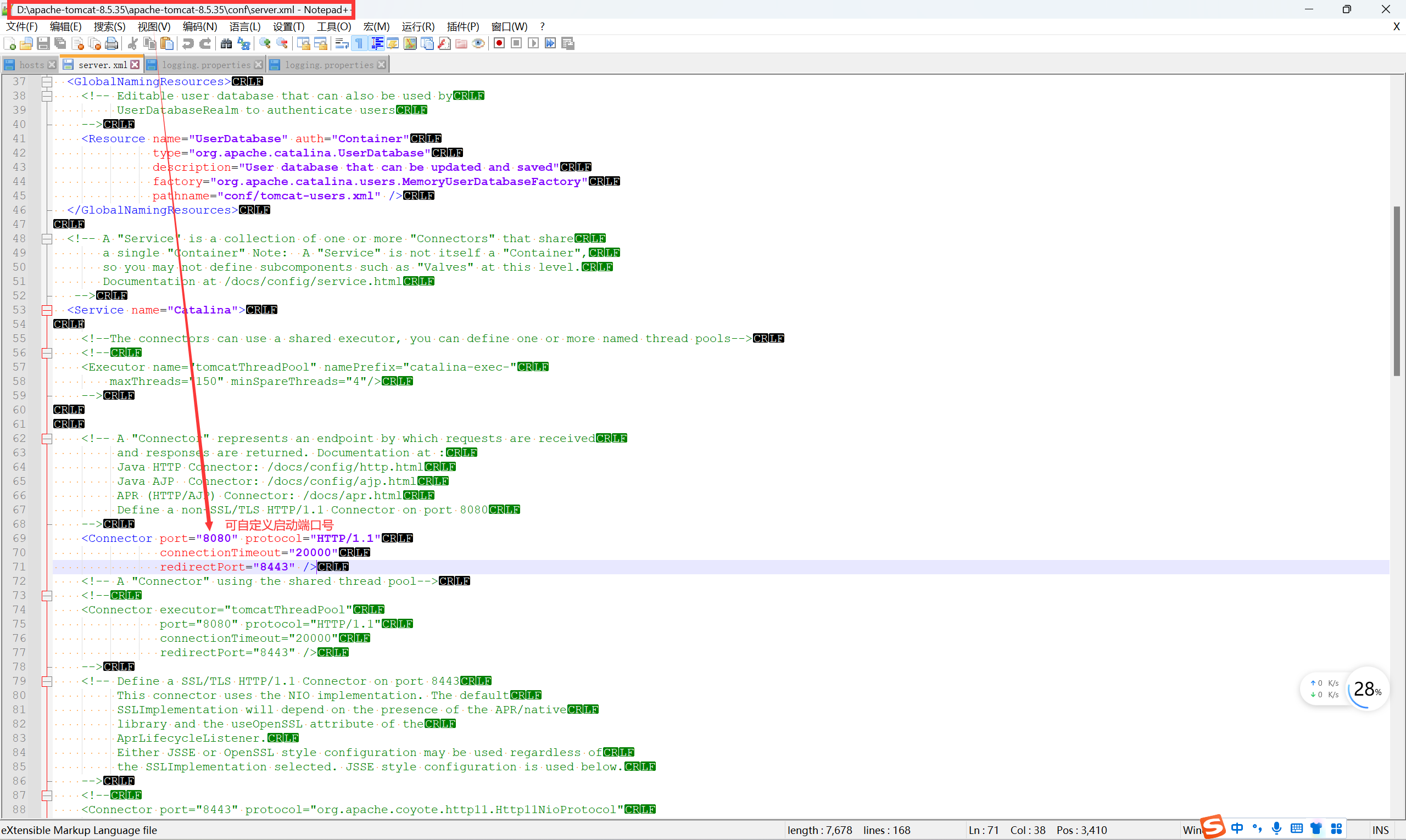Collapse the comment fold on line 87
This screenshot has height=840, width=1406.
(47, 796)
